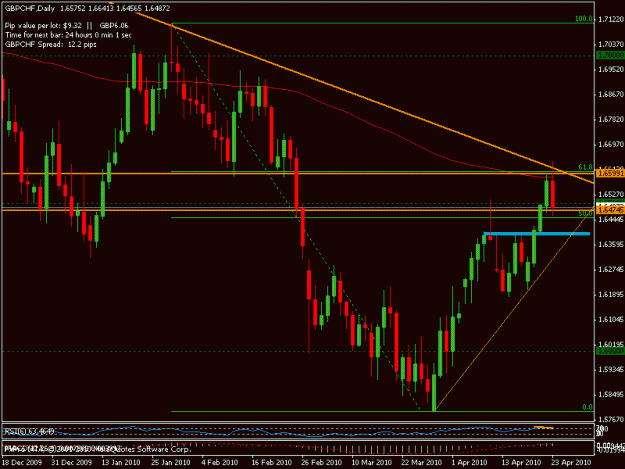
Task: Click the 1.63595 price axis label
Action: tap(611, 245)
